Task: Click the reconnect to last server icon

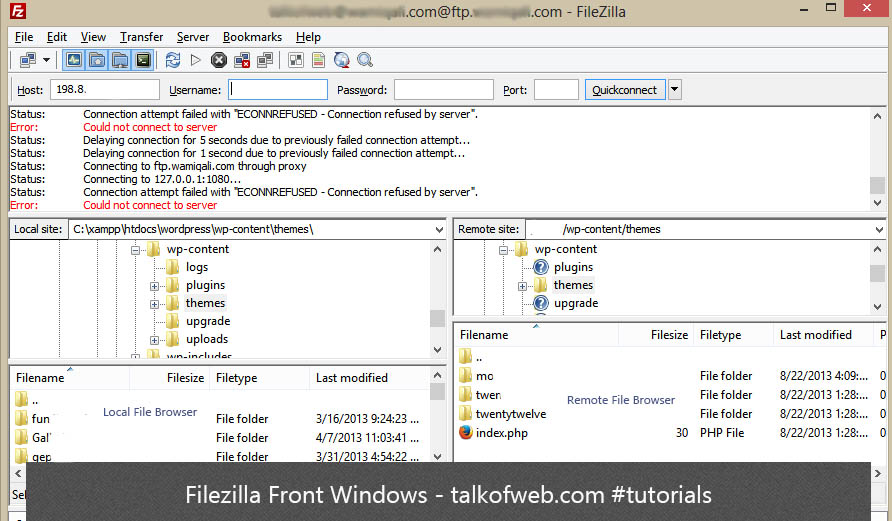Action: tap(265, 60)
